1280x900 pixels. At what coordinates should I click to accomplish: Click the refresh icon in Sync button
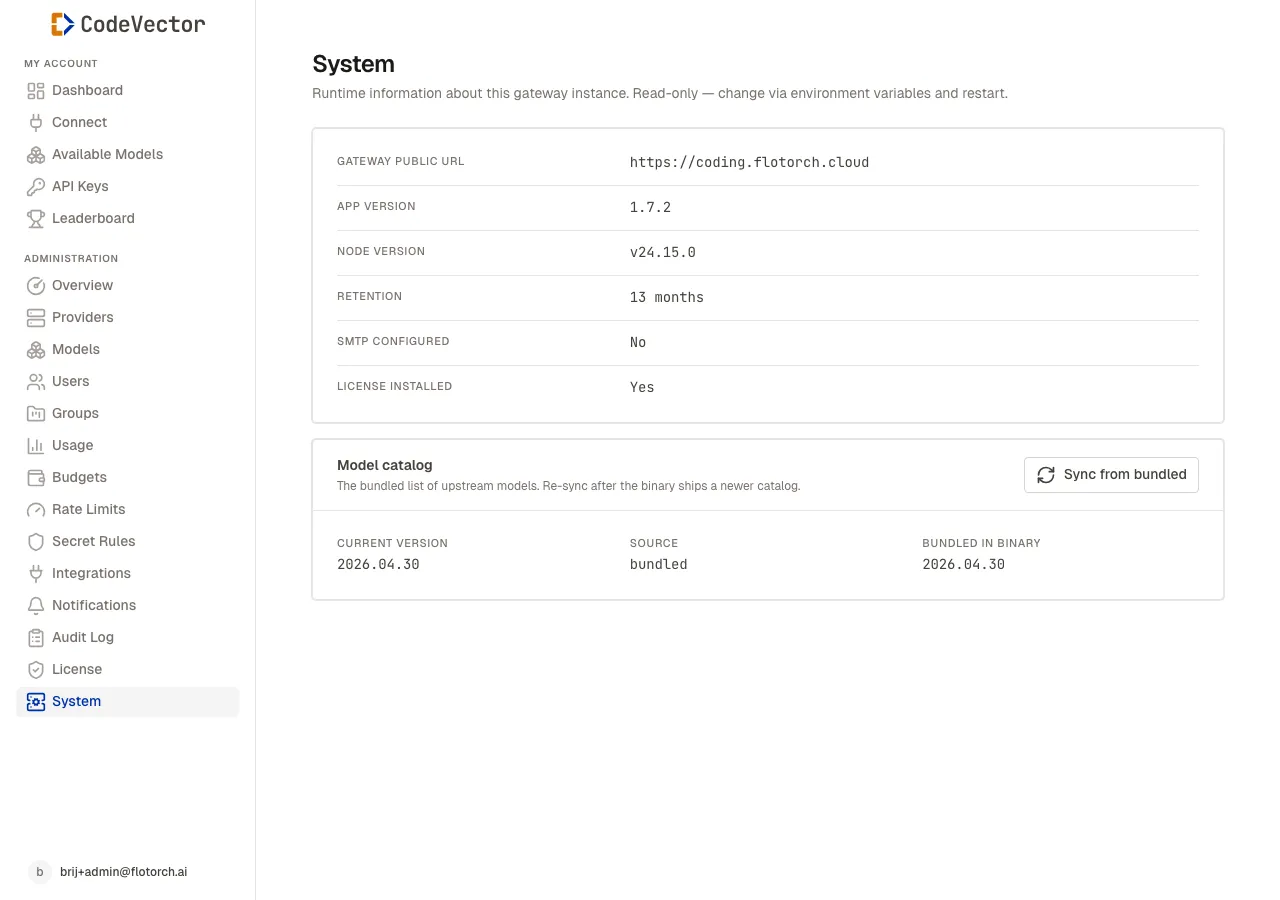click(x=1046, y=475)
